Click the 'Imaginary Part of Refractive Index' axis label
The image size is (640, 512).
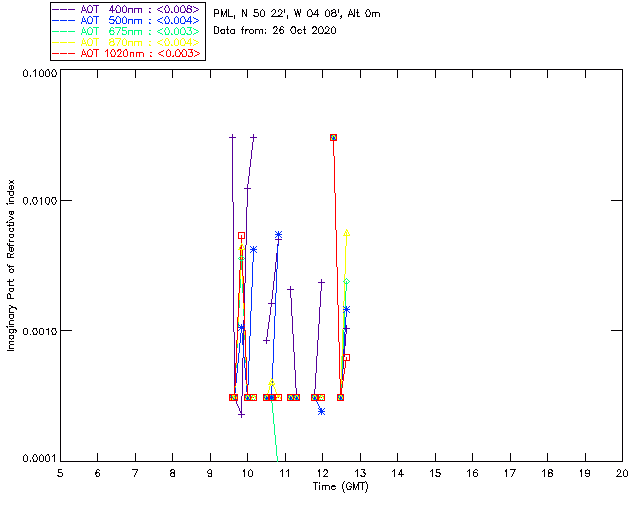[x=11, y=265]
